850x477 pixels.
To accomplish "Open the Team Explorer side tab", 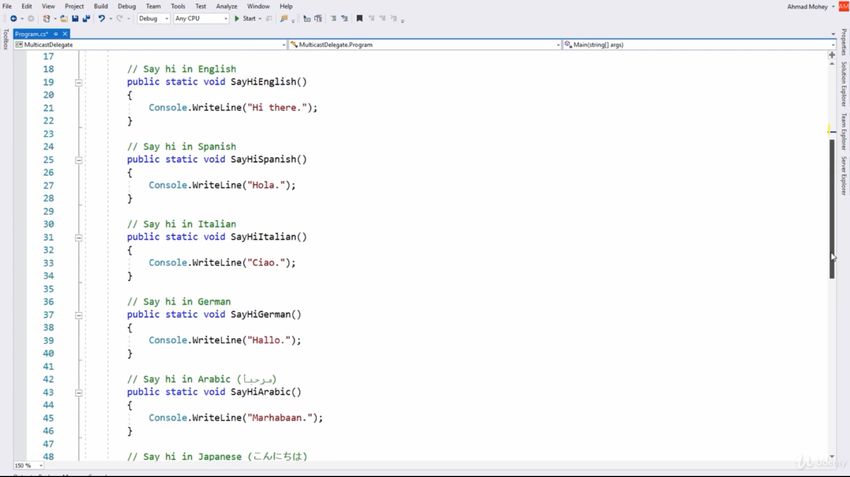I will point(844,132).
